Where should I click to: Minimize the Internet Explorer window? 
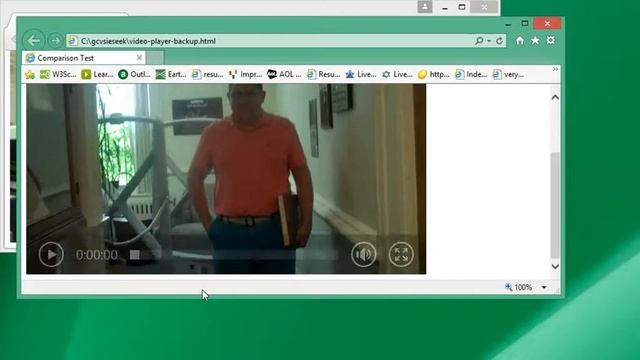coord(508,24)
